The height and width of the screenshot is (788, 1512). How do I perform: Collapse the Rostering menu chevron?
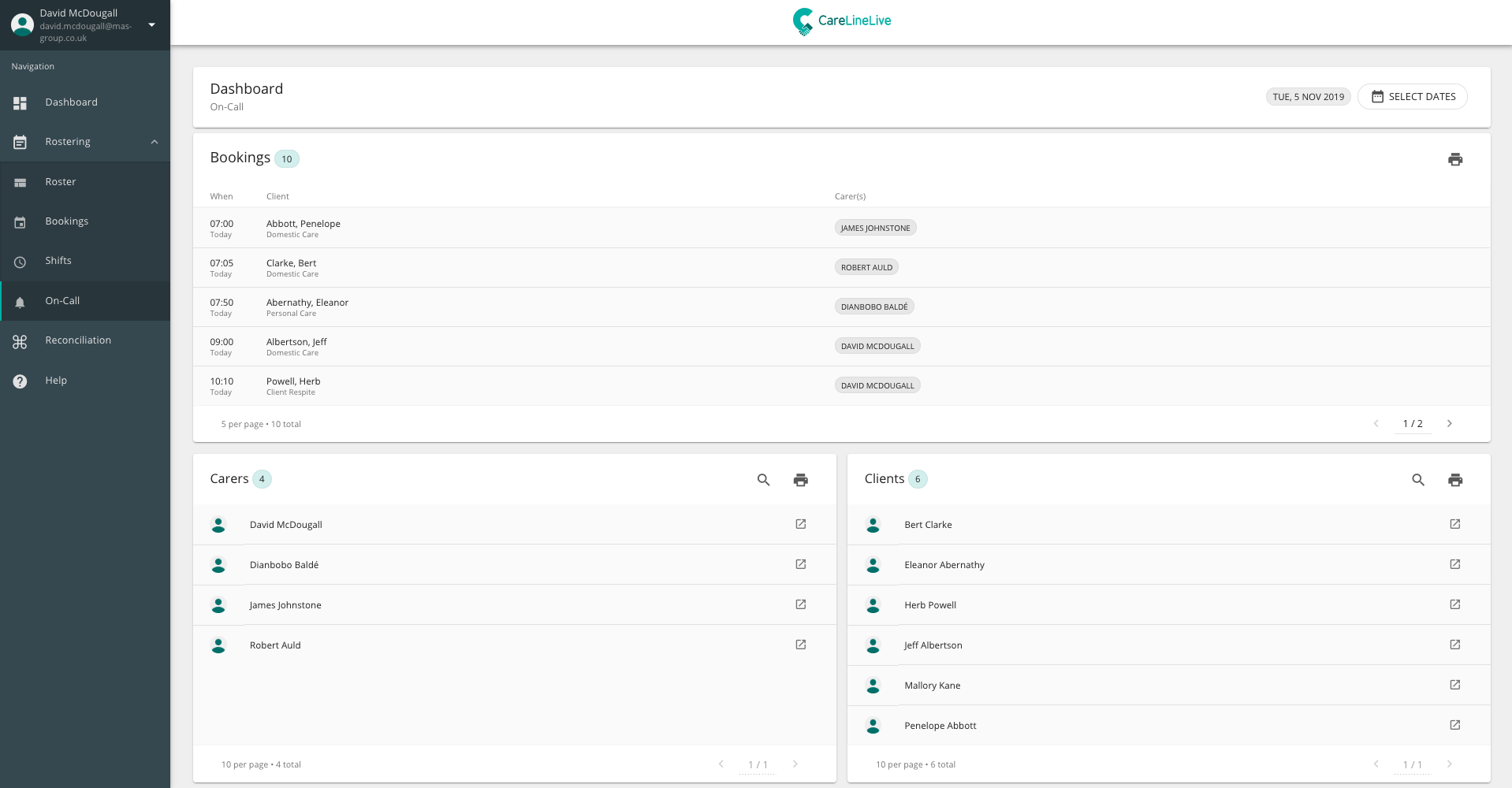[155, 142]
